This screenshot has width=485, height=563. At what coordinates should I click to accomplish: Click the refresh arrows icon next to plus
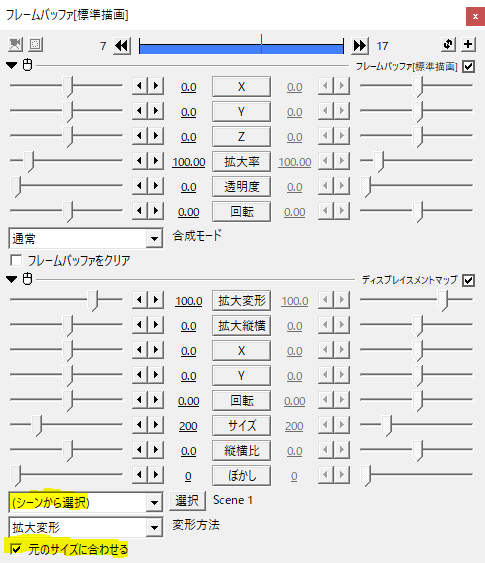click(x=448, y=45)
